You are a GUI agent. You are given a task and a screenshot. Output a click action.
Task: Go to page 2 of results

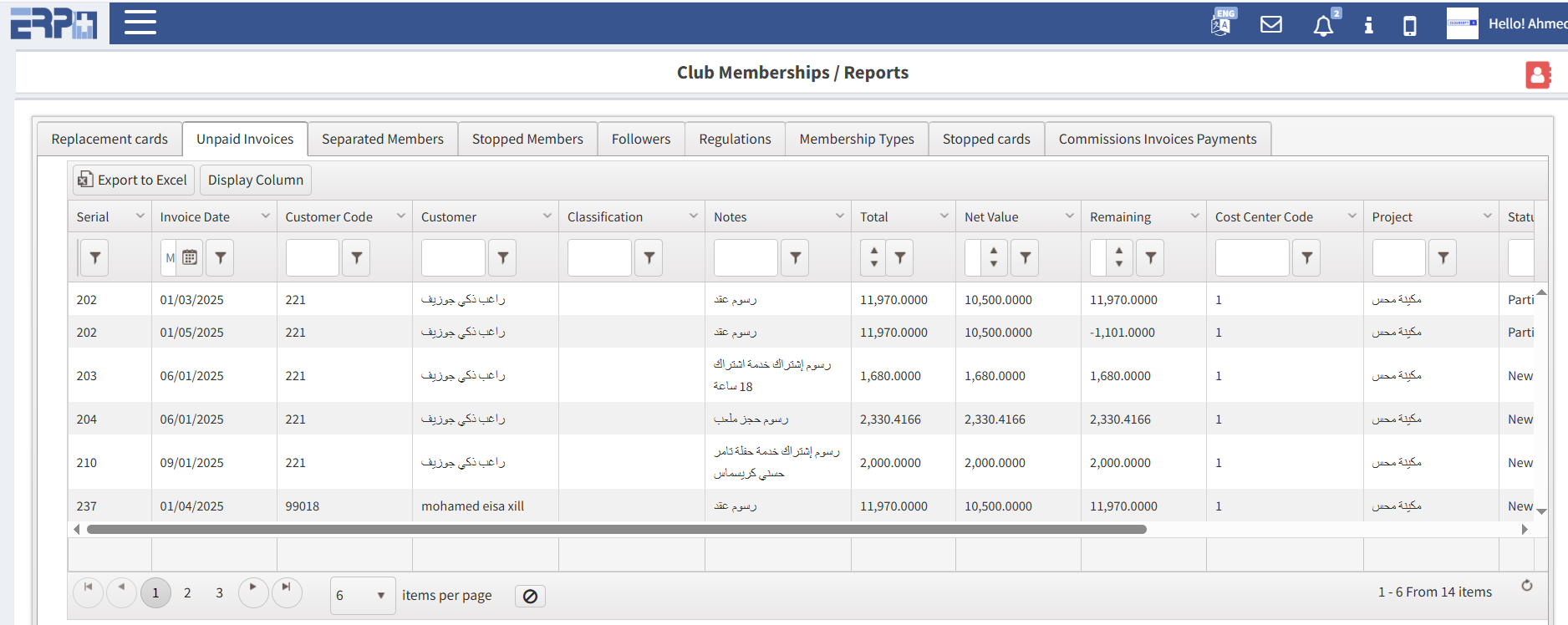(x=187, y=593)
